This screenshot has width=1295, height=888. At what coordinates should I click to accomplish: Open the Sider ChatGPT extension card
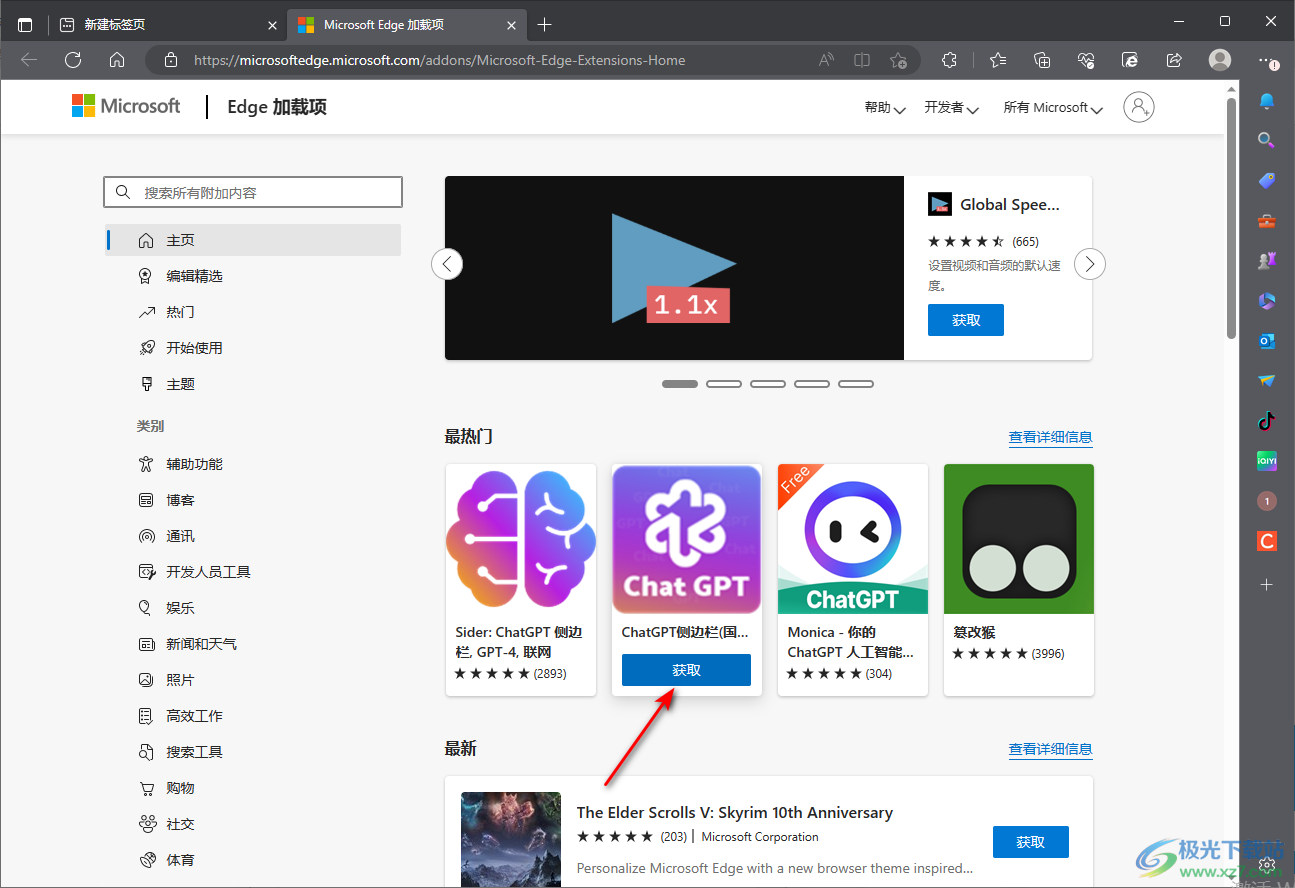[521, 579]
